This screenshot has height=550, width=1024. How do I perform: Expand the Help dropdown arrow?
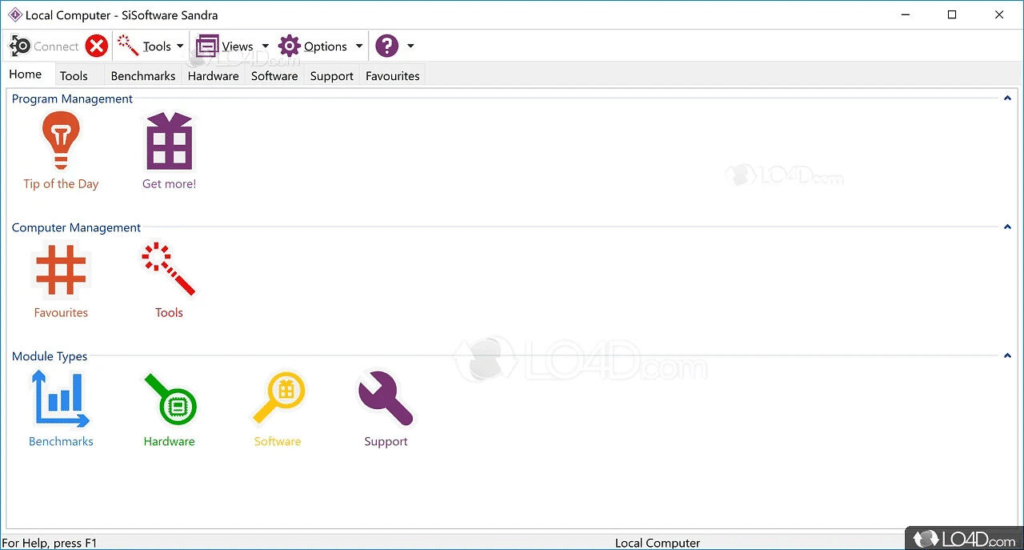coord(410,46)
